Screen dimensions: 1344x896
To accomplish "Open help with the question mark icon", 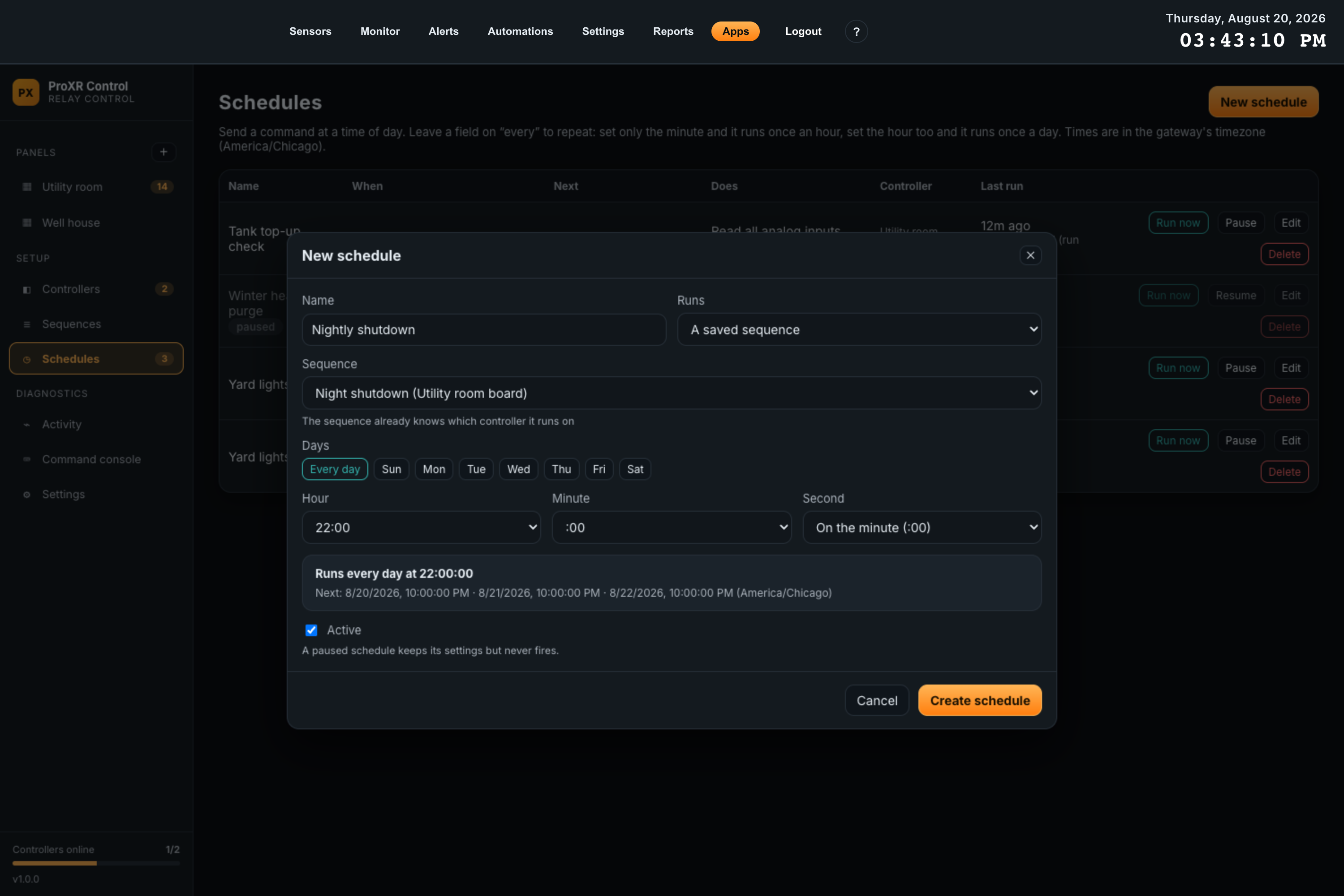I will pyautogui.click(x=856, y=31).
